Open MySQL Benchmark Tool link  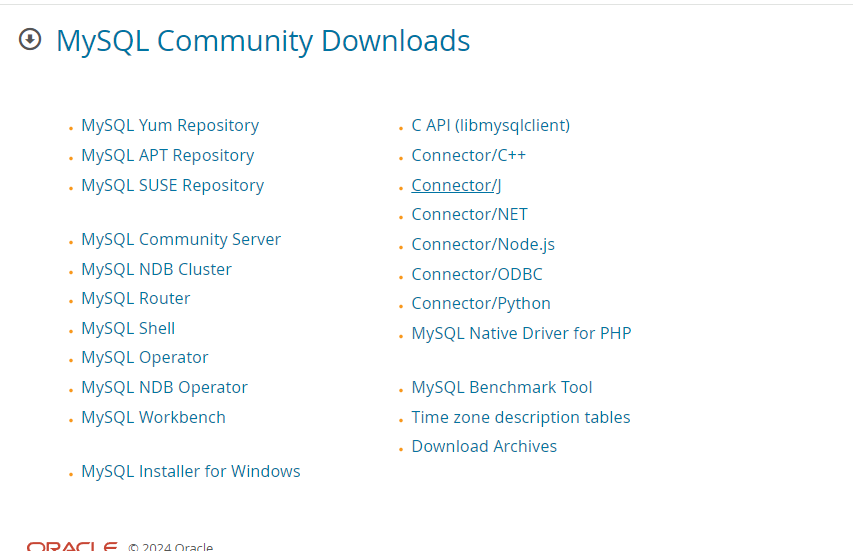(x=502, y=387)
